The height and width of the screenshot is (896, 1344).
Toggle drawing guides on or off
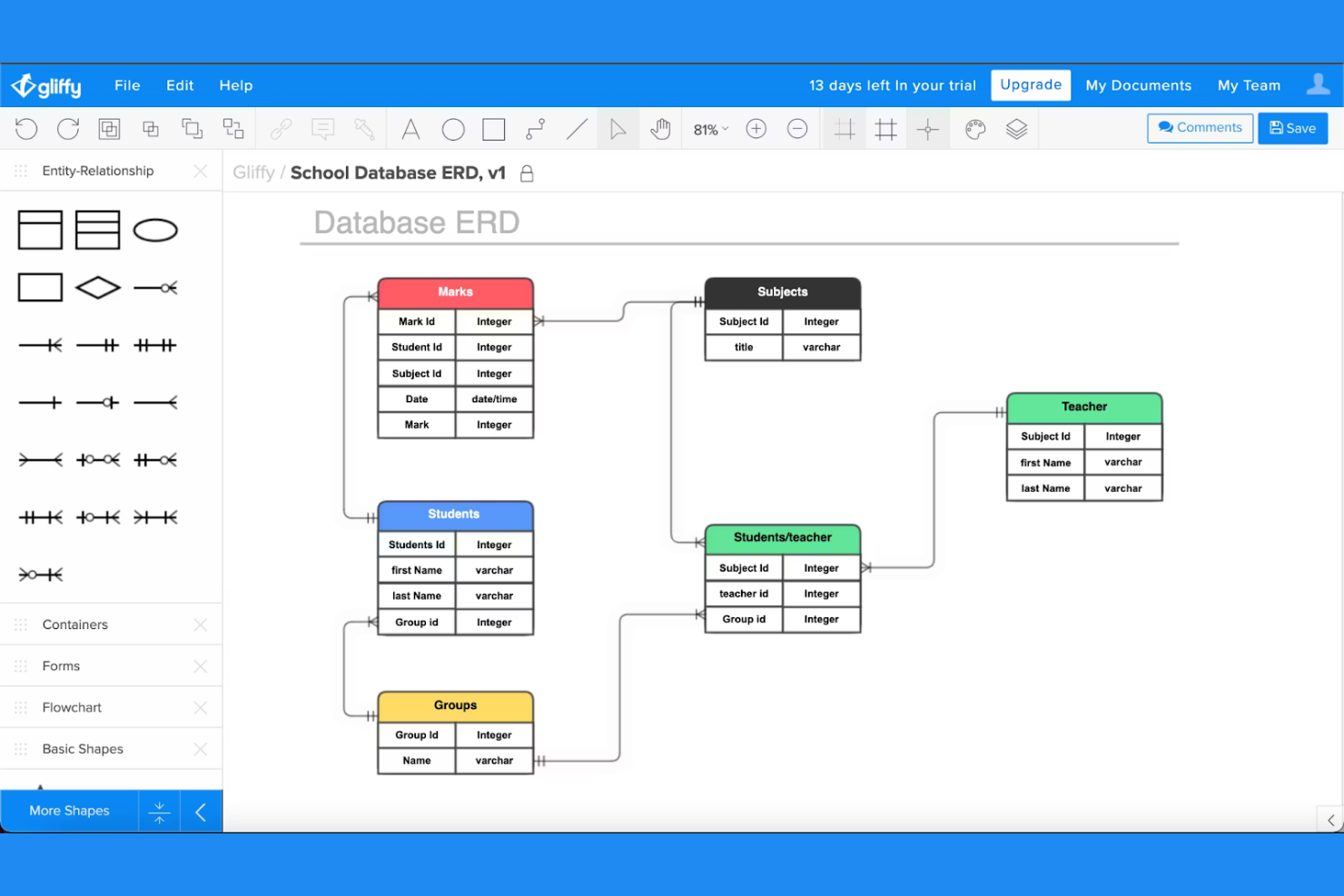844,128
